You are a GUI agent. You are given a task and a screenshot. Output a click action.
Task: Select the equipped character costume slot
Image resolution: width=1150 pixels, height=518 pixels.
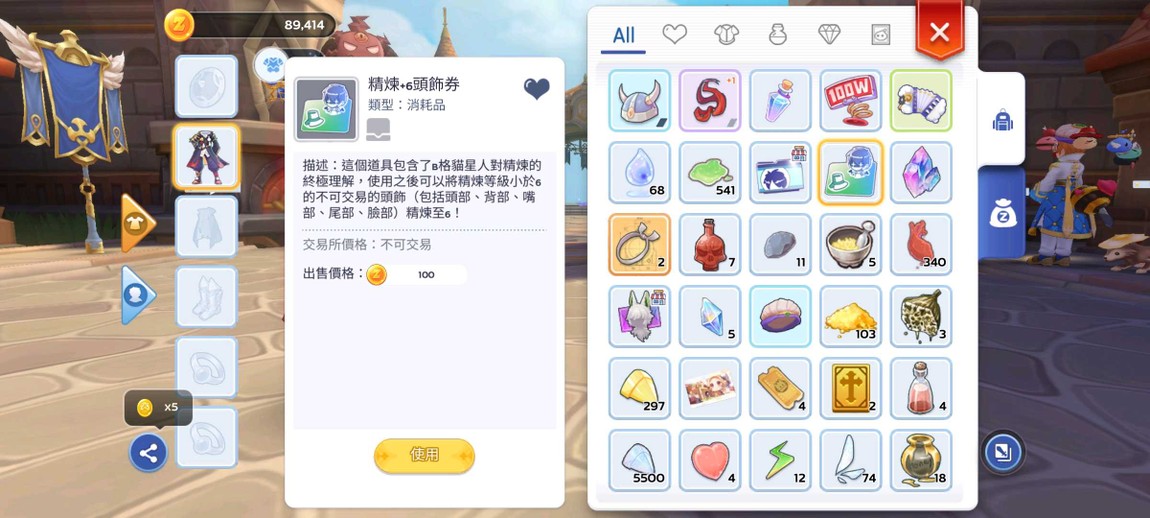[207, 157]
